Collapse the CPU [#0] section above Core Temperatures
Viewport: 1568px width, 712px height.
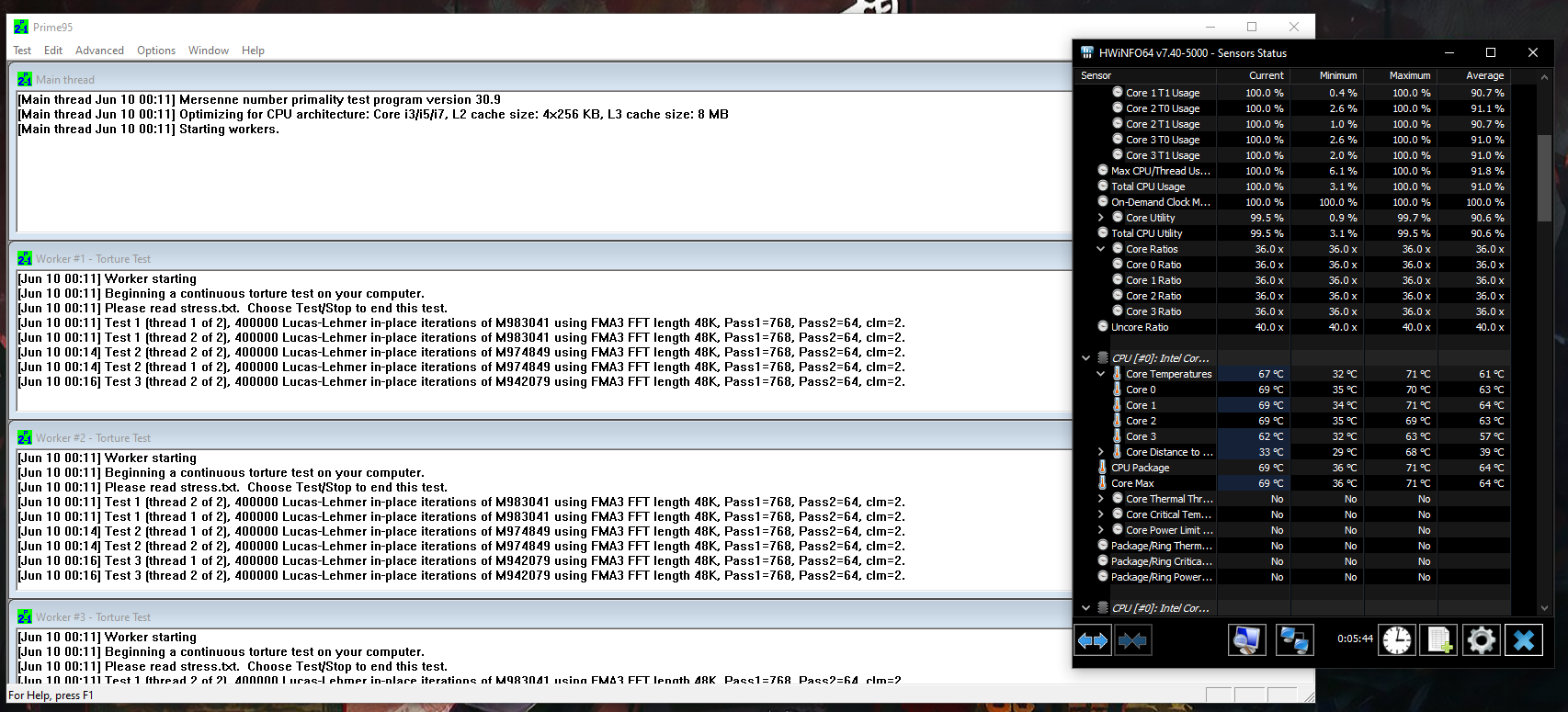[x=1086, y=358]
